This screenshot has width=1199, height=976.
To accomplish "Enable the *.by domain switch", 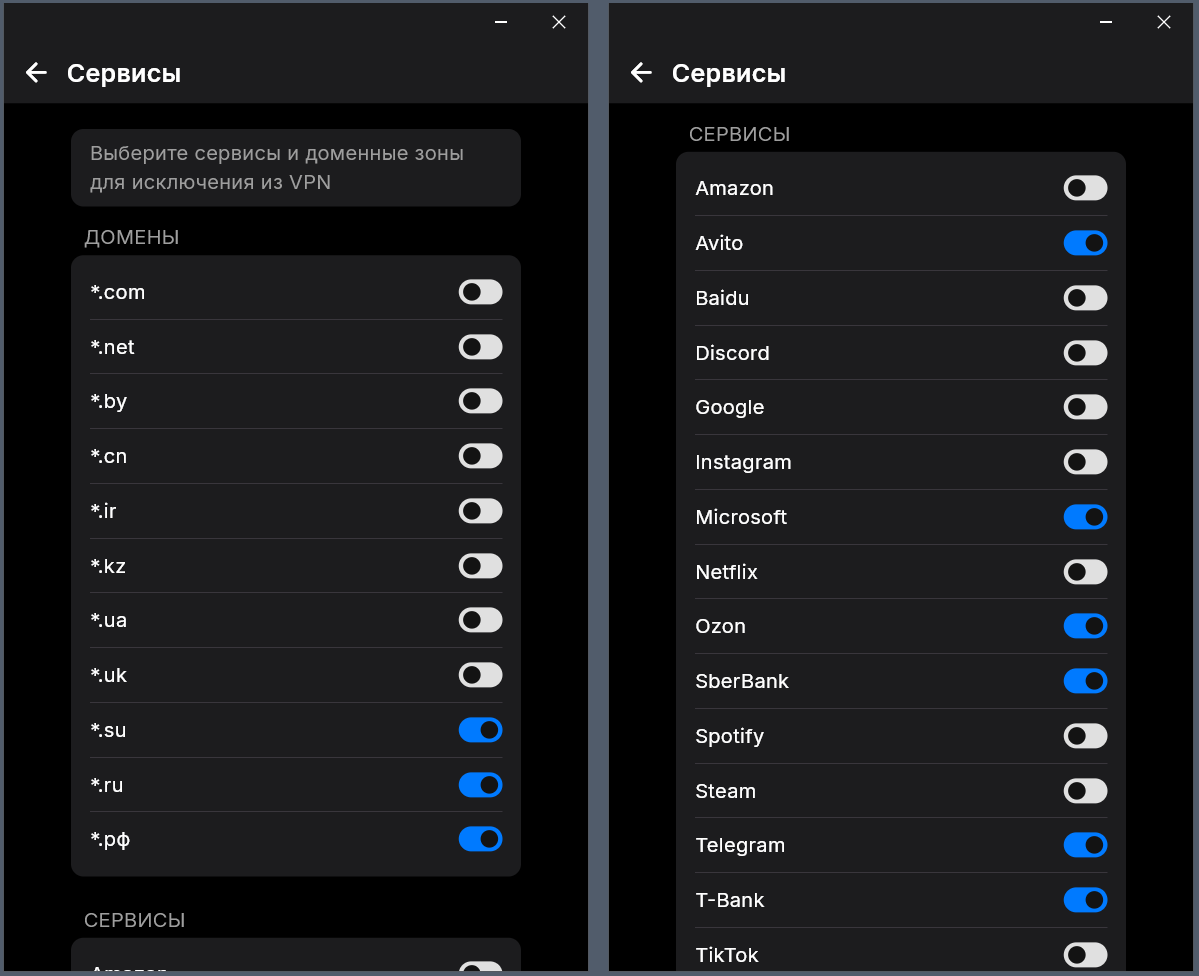I will [480, 401].
